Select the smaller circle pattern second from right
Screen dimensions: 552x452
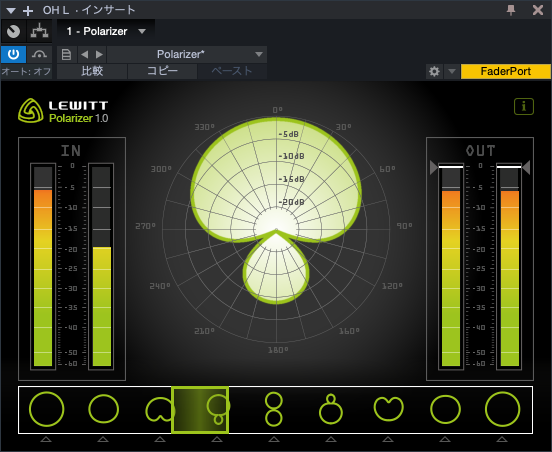pos(445,409)
